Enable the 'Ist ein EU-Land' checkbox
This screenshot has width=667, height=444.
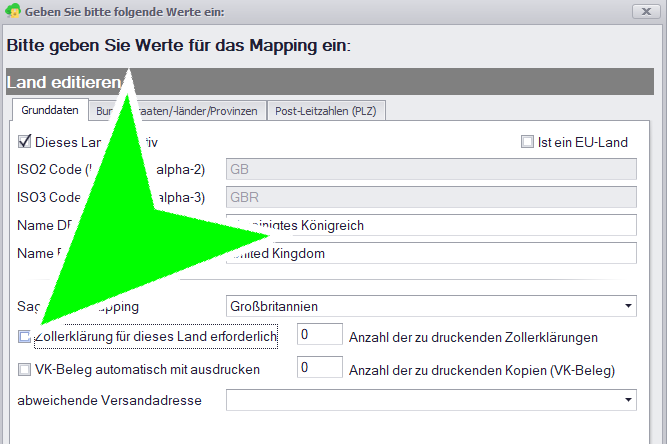coord(527,142)
